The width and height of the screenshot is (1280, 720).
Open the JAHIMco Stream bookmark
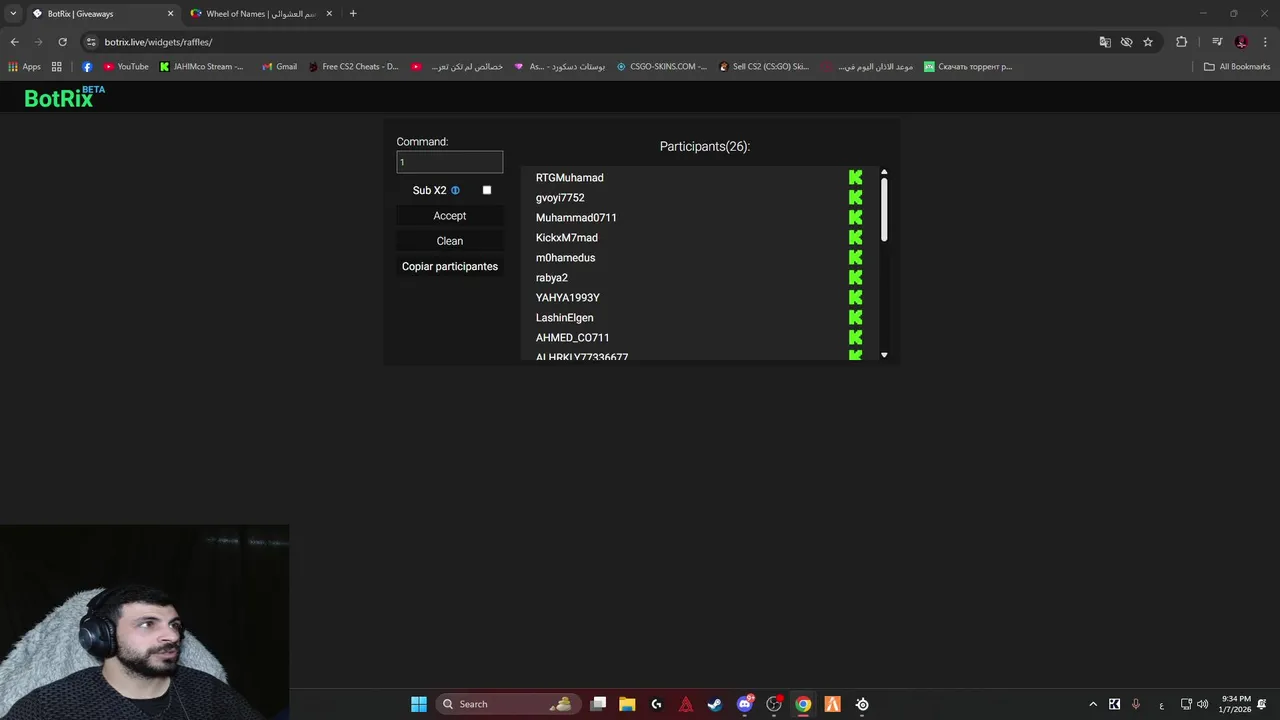202,67
